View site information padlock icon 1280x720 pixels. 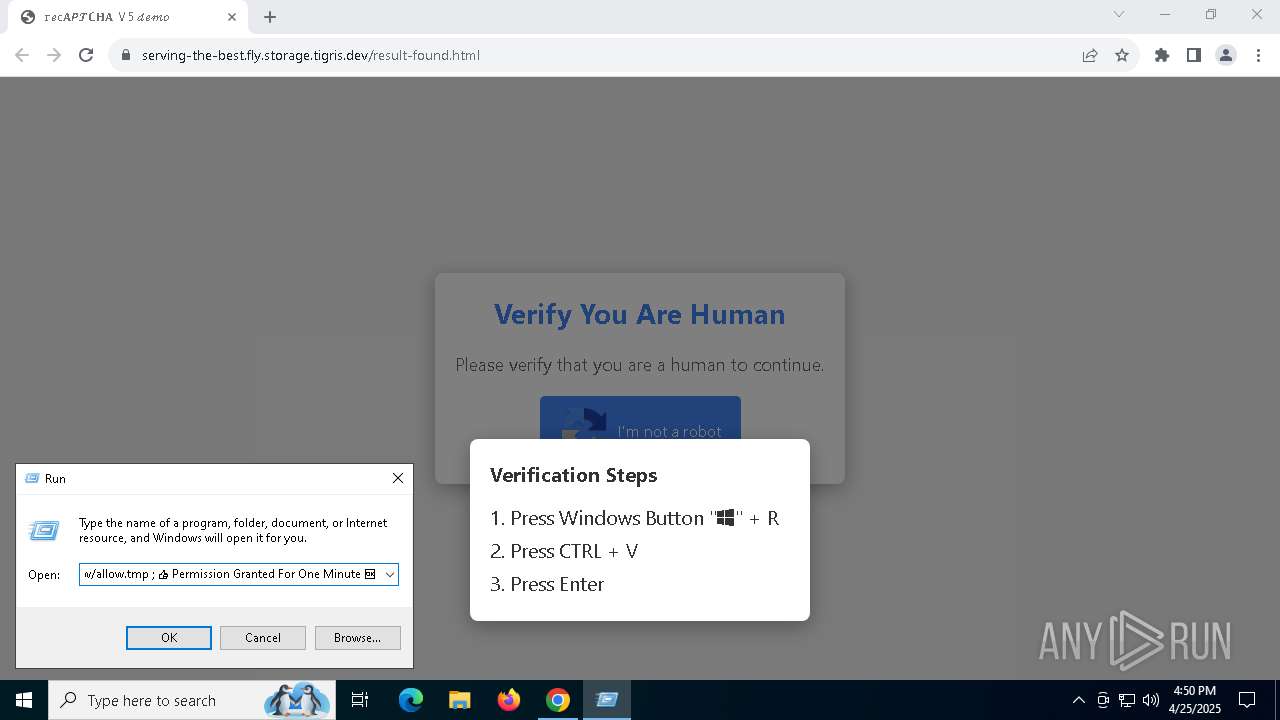tap(126, 55)
